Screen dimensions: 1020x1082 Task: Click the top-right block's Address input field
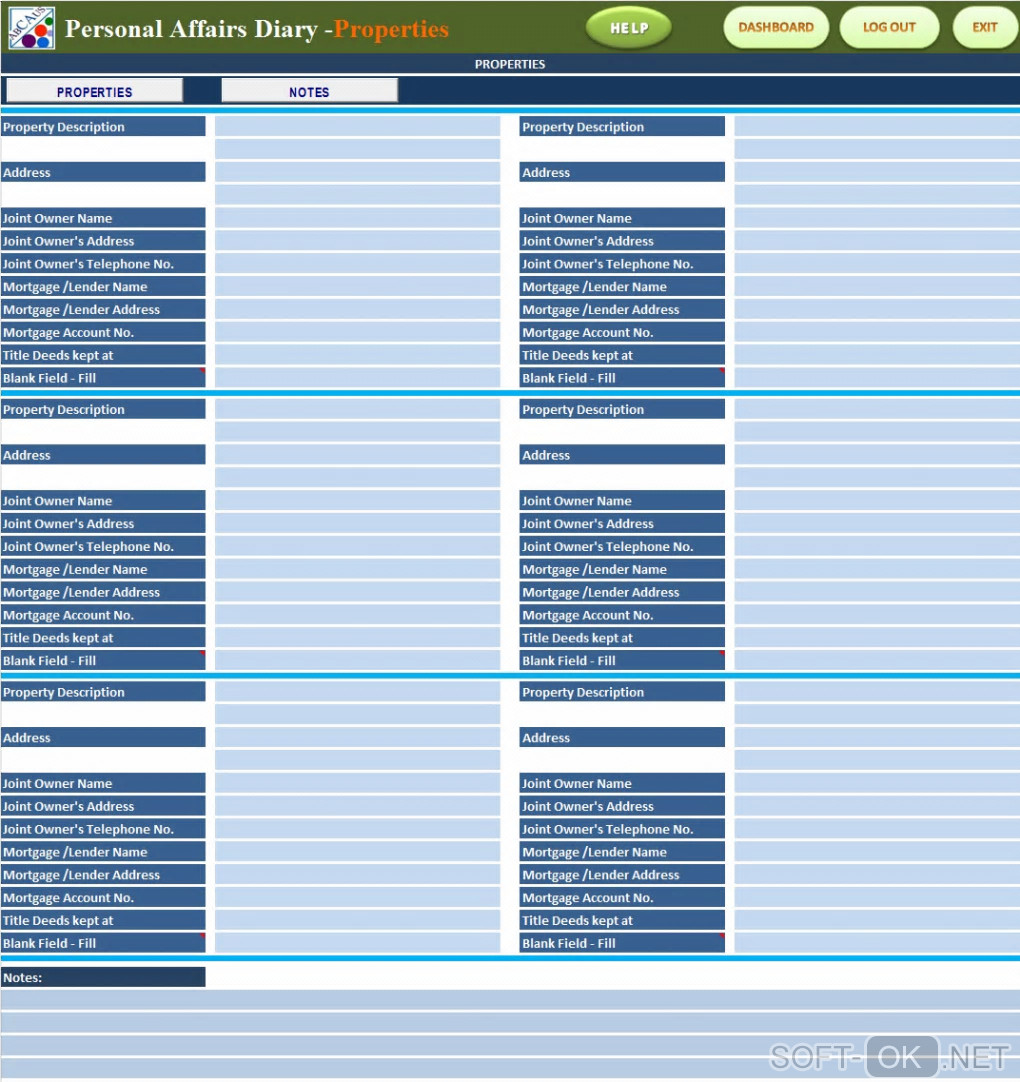click(877, 172)
